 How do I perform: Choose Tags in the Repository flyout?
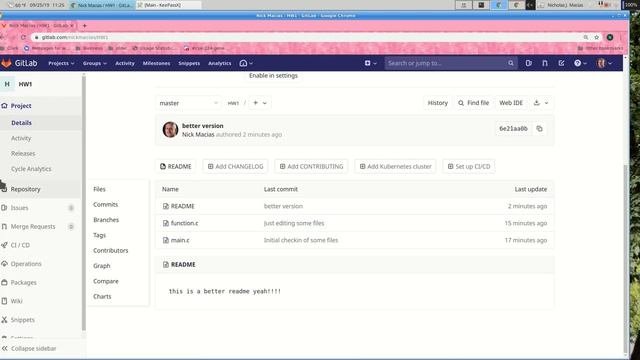tap(99, 236)
